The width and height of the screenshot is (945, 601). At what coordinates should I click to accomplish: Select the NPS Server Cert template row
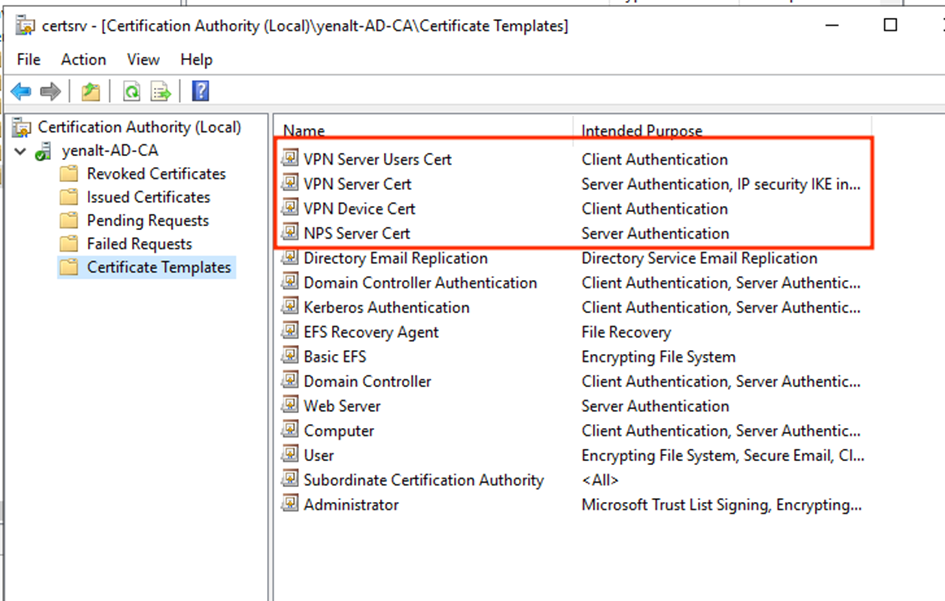click(x=573, y=233)
